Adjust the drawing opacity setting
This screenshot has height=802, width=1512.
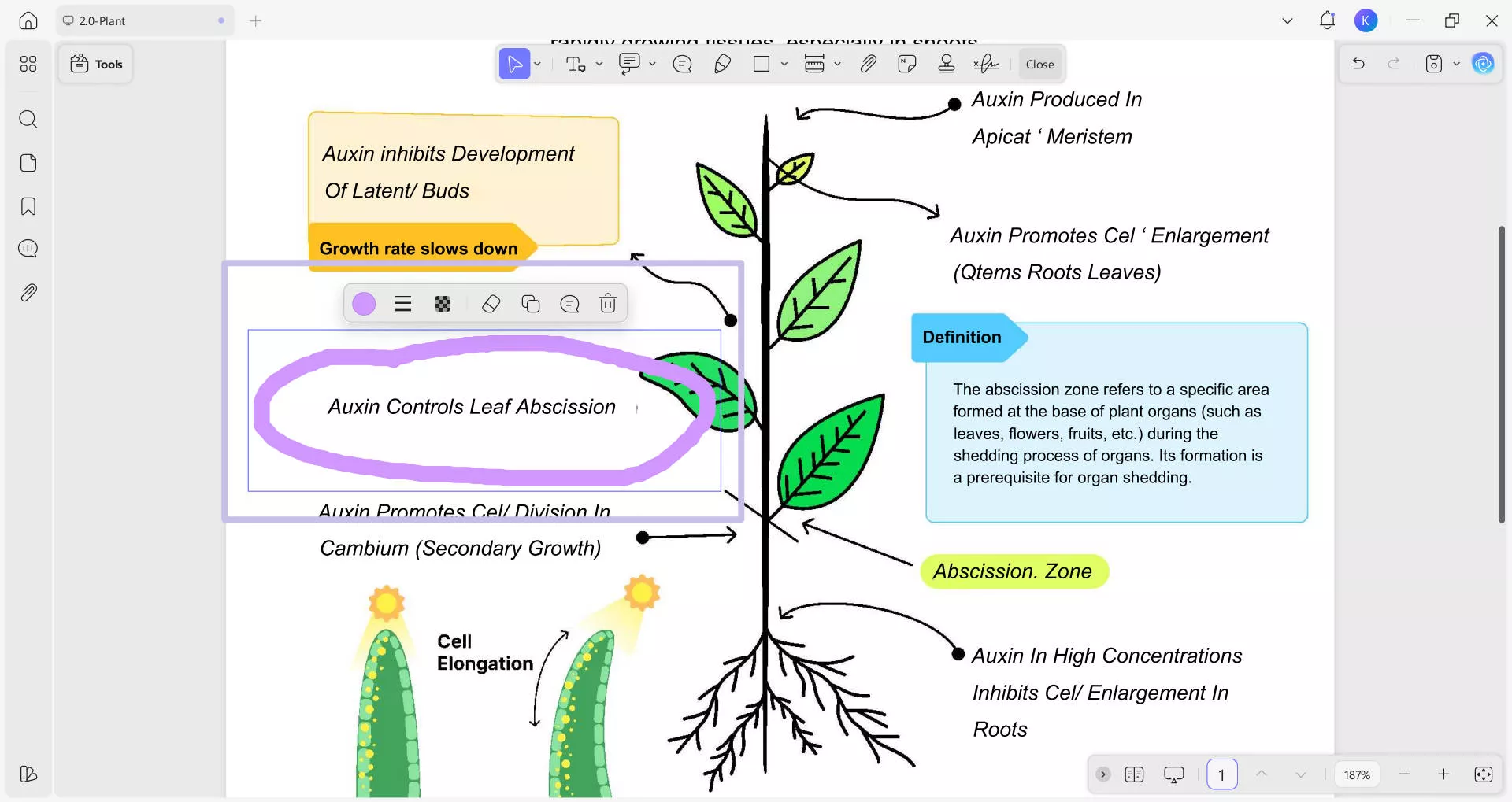(x=443, y=304)
